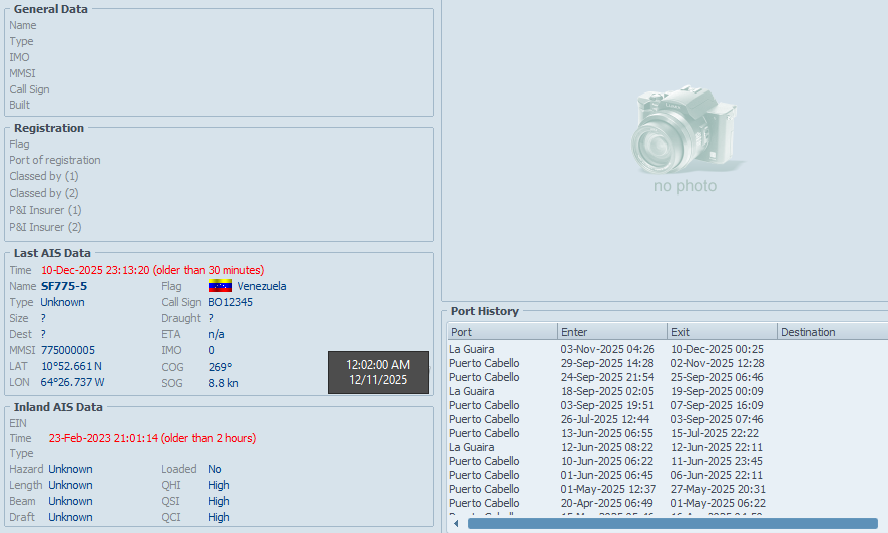
Task: Click the Beam value Unknown
Action: (70, 501)
